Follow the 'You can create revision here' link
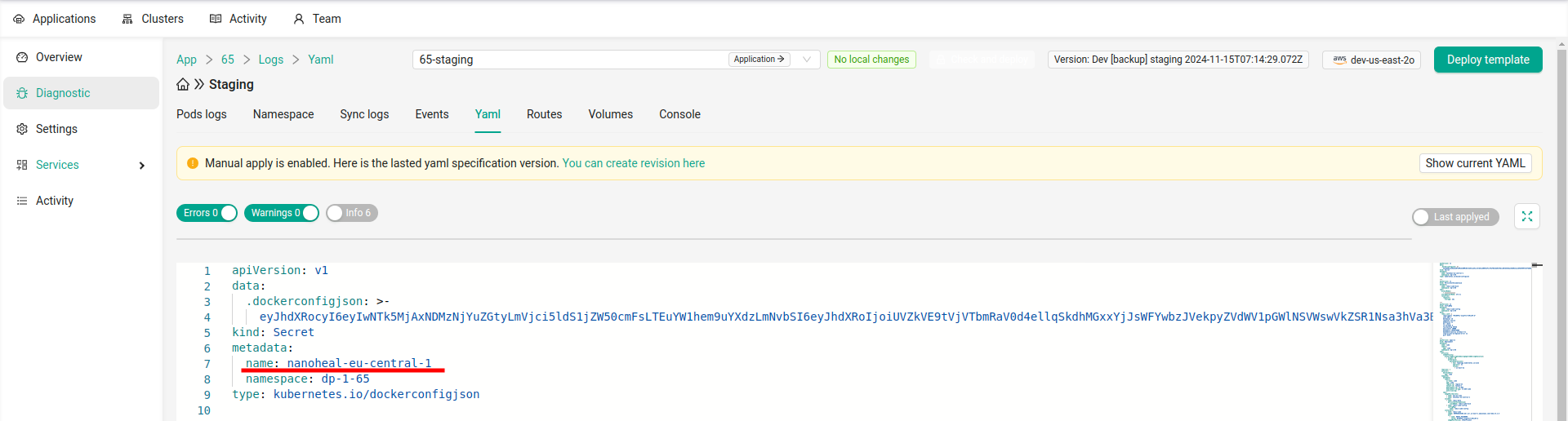1568x421 pixels. 633,163
